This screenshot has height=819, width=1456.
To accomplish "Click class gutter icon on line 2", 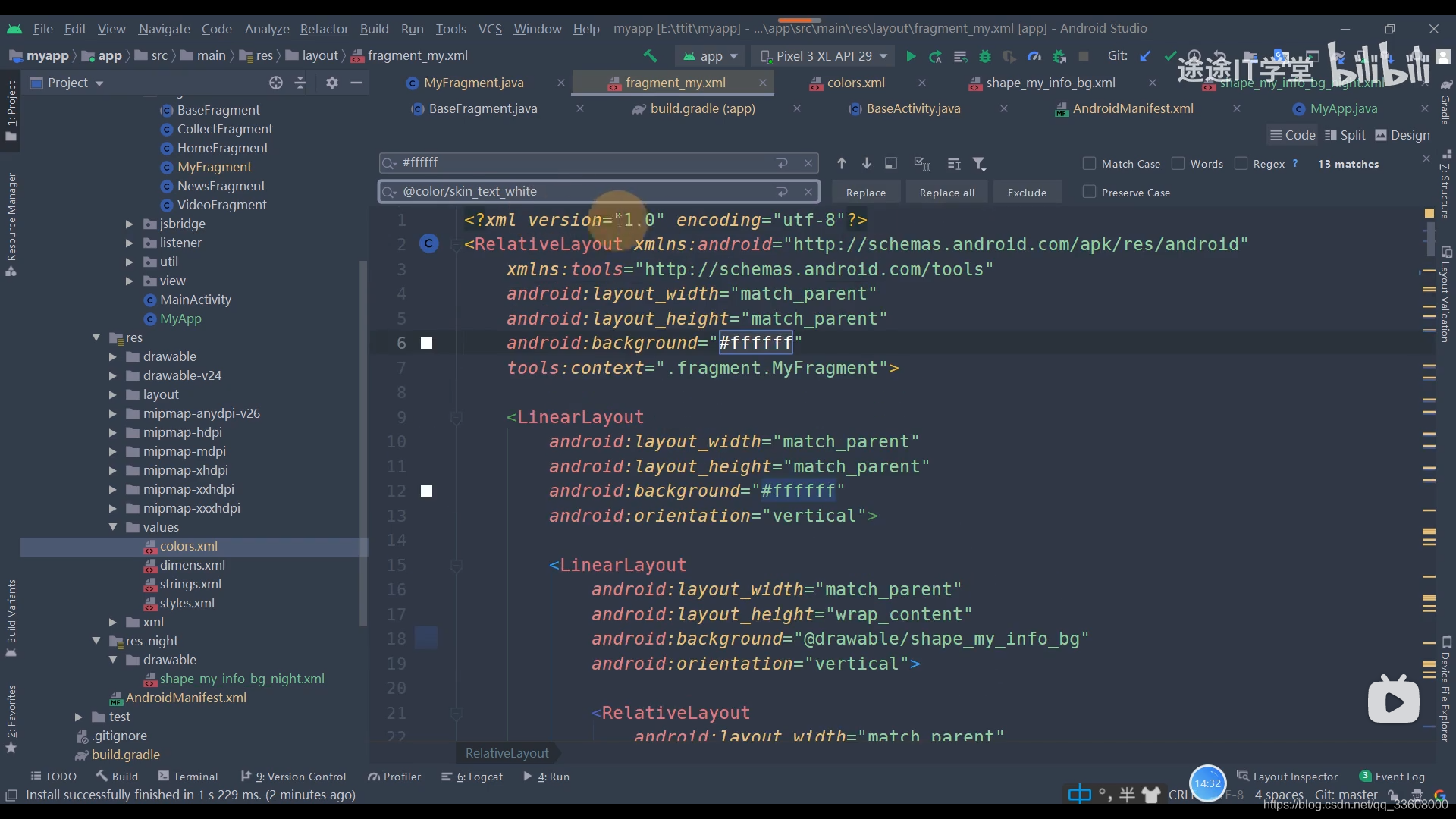I will tap(429, 243).
